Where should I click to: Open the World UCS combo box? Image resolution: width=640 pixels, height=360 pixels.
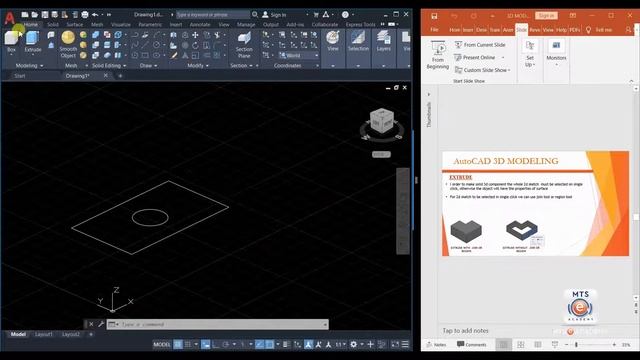[x=298, y=55]
